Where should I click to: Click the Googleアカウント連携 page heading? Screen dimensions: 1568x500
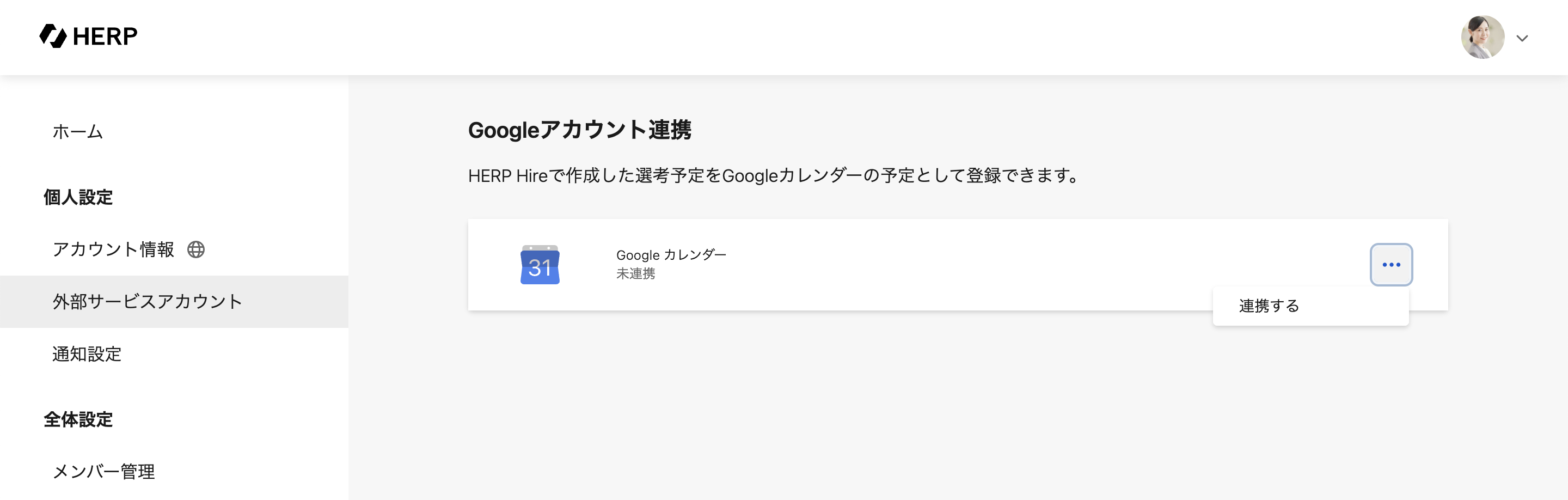coord(579,130)
